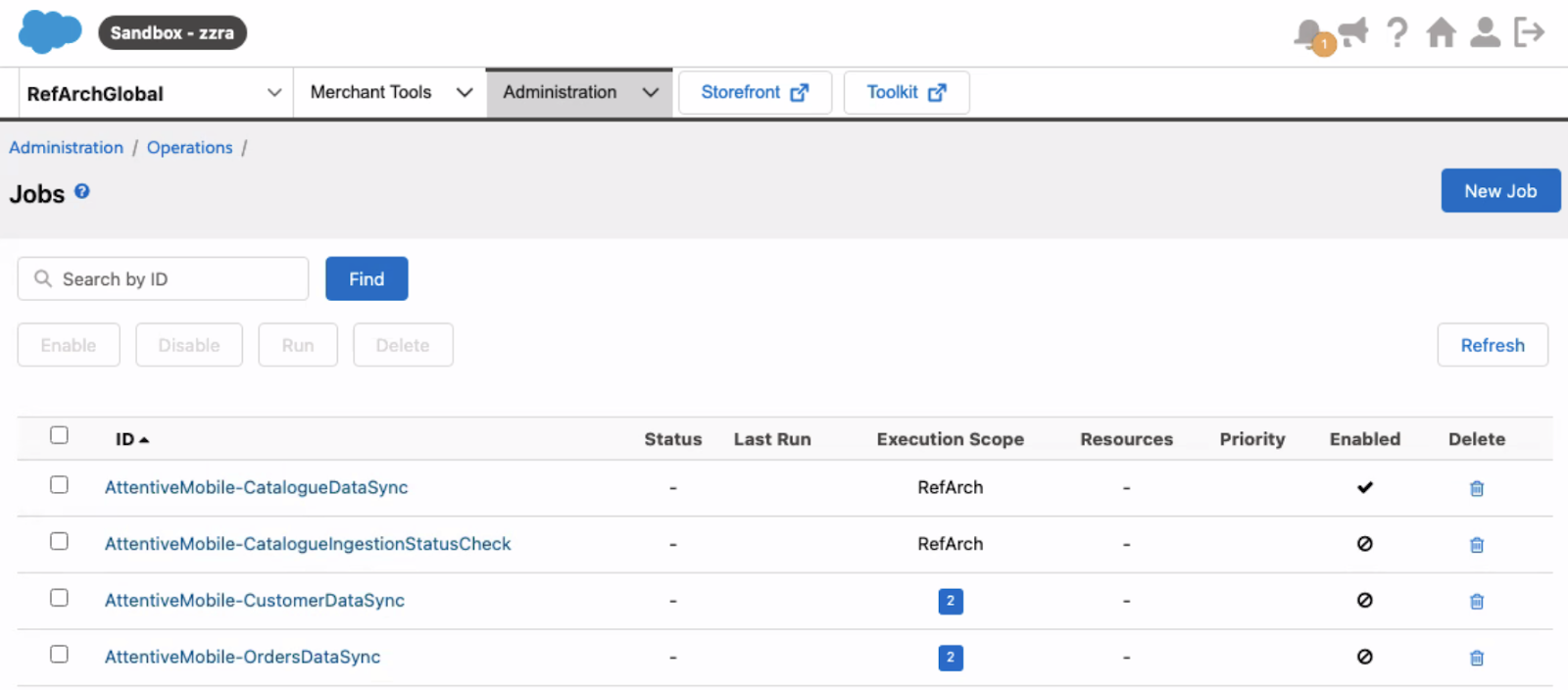Click the Jobs help info icon
The width and height of the screenshot is (1568, 690).
coord(82,191)
